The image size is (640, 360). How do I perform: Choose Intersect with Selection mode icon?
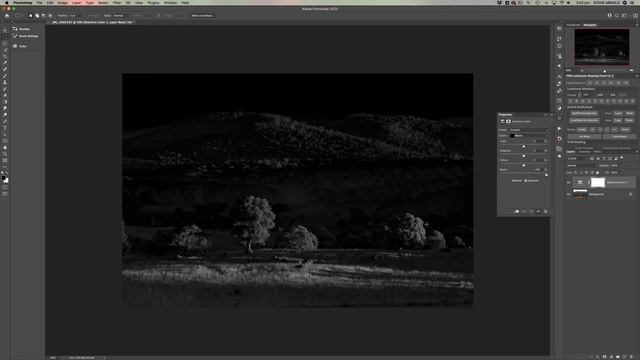[x=50, y=16]
